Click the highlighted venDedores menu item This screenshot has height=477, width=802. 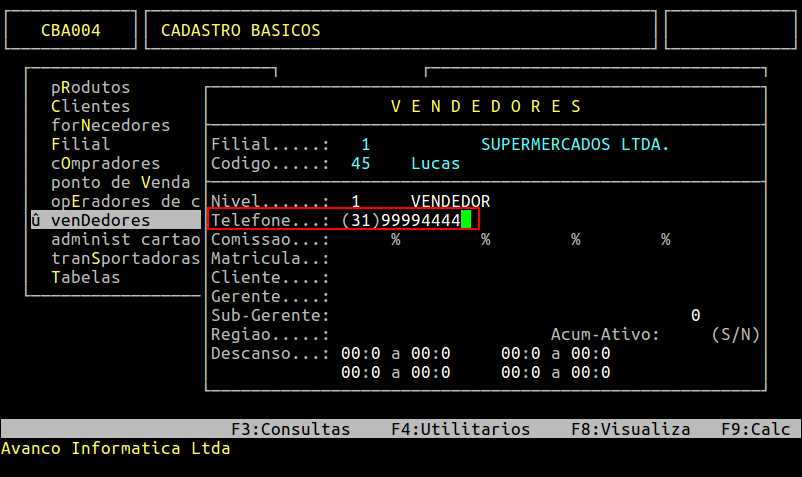116,220
